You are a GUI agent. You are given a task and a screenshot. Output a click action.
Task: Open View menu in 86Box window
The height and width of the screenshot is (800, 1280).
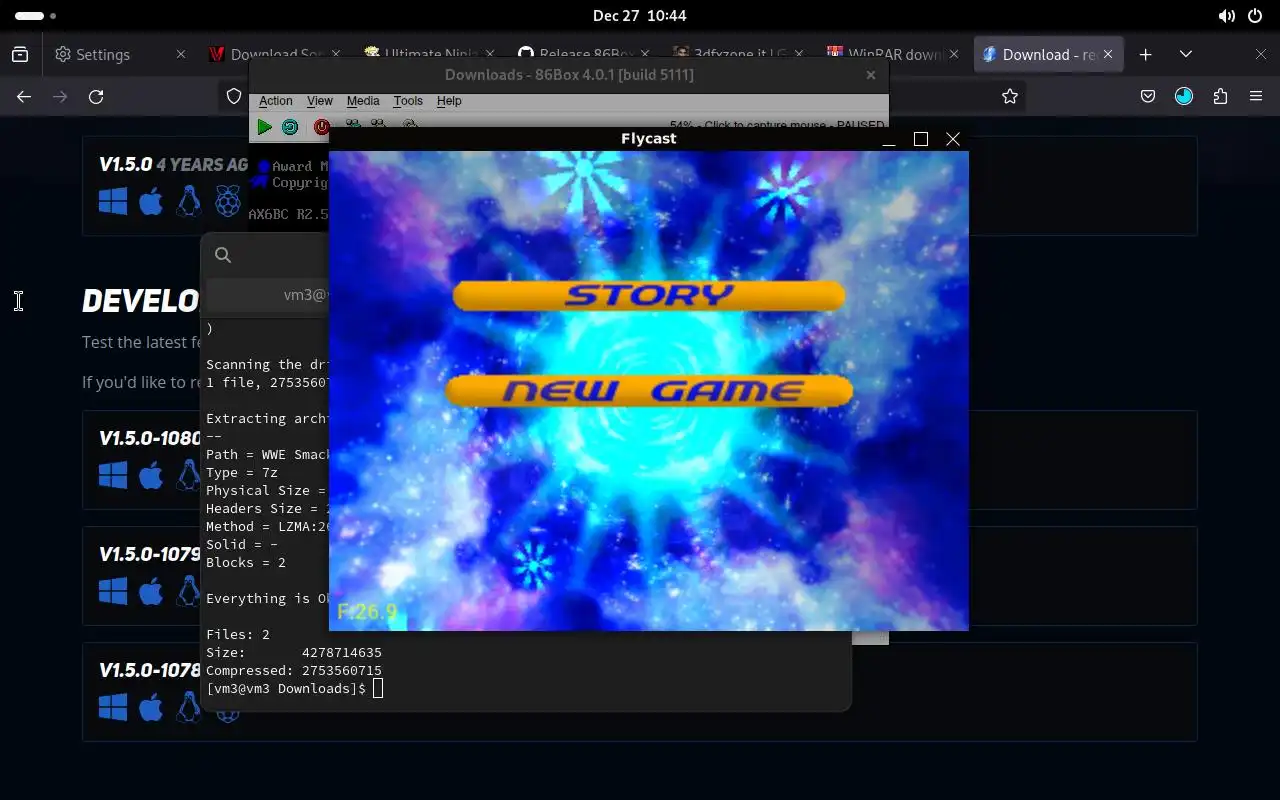(x=320, y=101)
